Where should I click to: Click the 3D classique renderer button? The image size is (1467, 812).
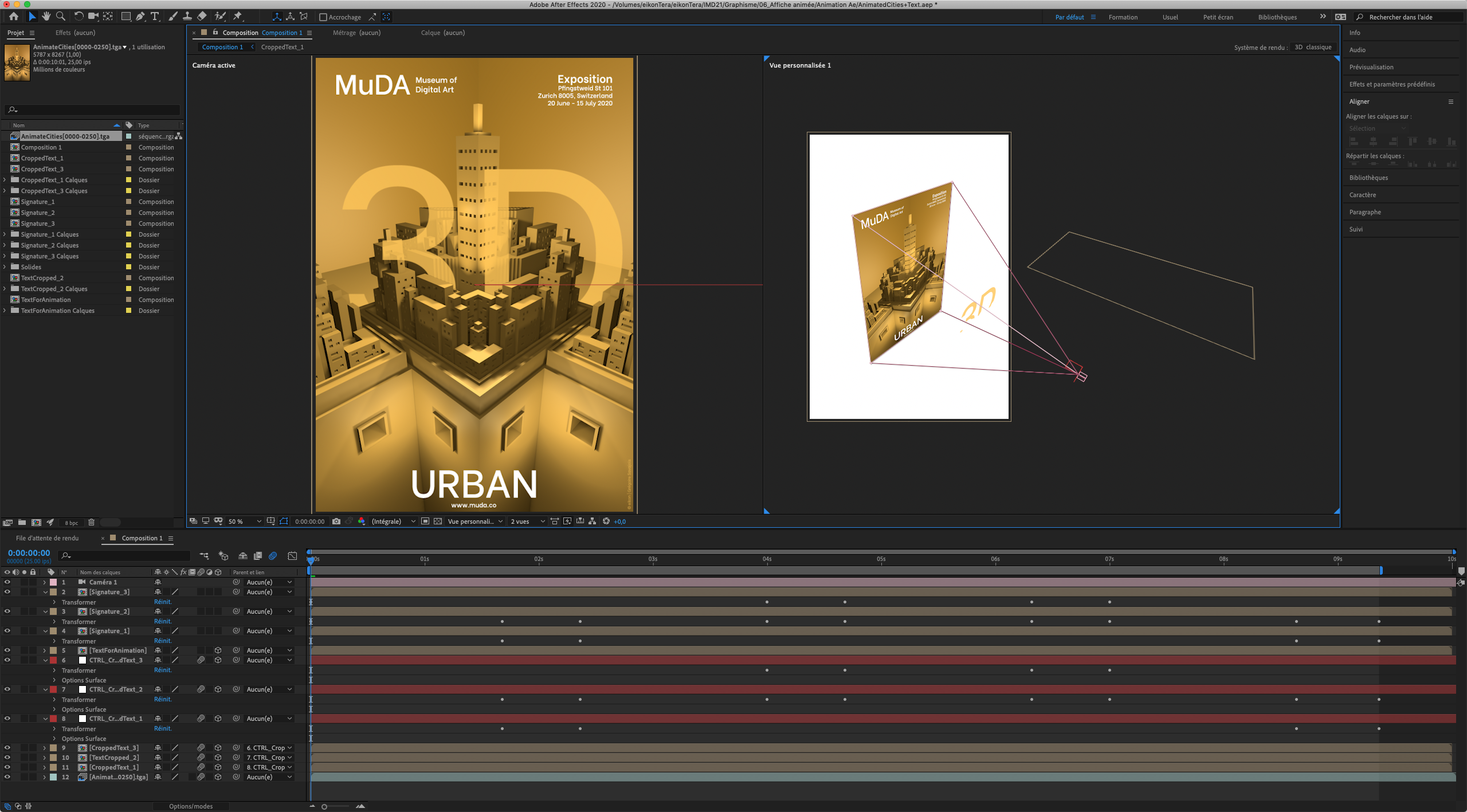tap(1313, 47)
